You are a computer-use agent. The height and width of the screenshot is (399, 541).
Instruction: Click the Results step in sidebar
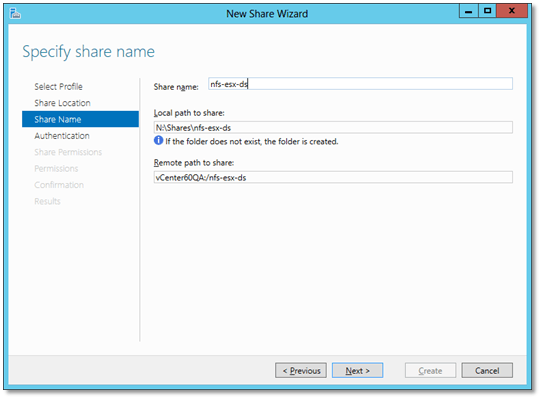coord(47,201)
